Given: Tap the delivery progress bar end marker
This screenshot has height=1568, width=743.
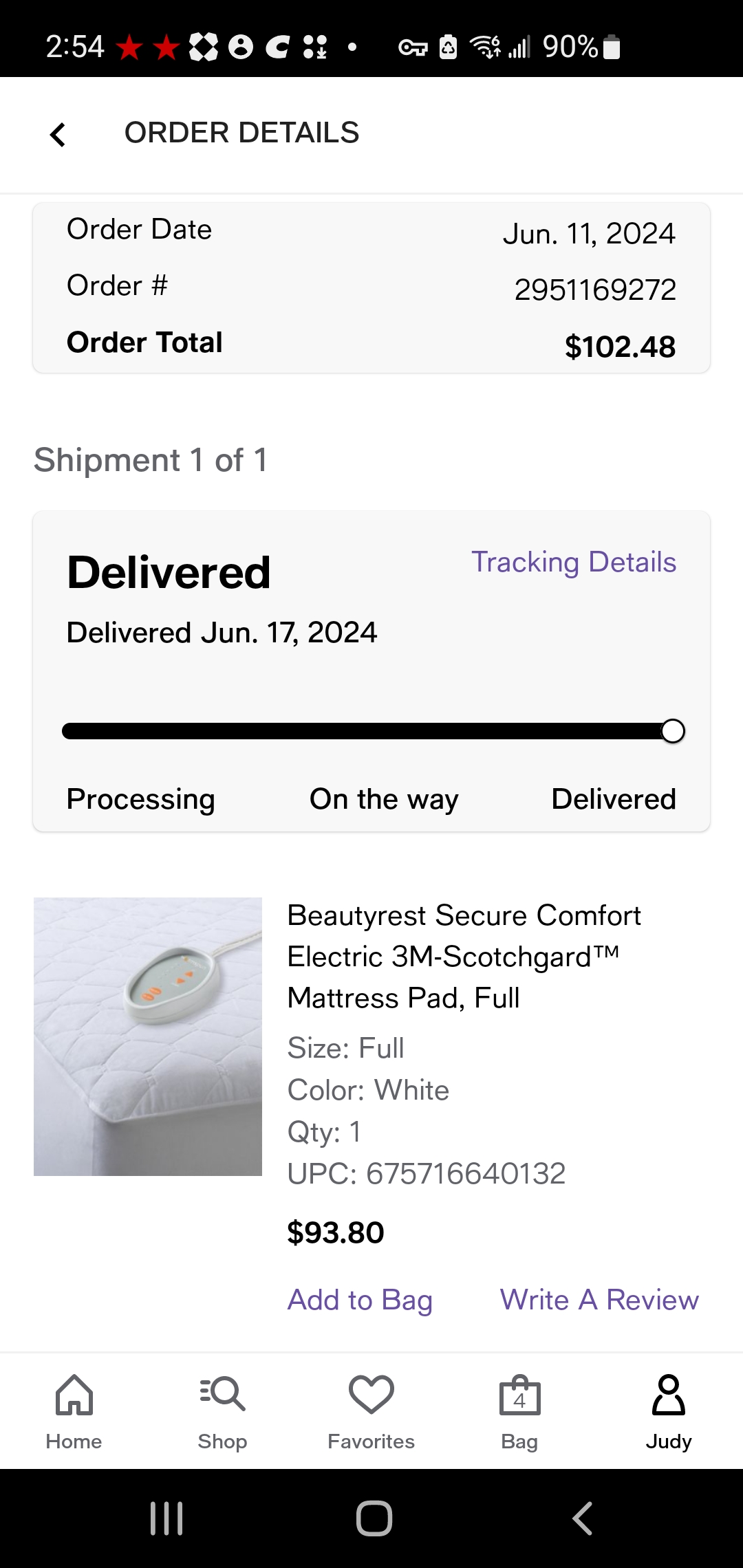Looking at the screenshot, I should tap(673, 731).
